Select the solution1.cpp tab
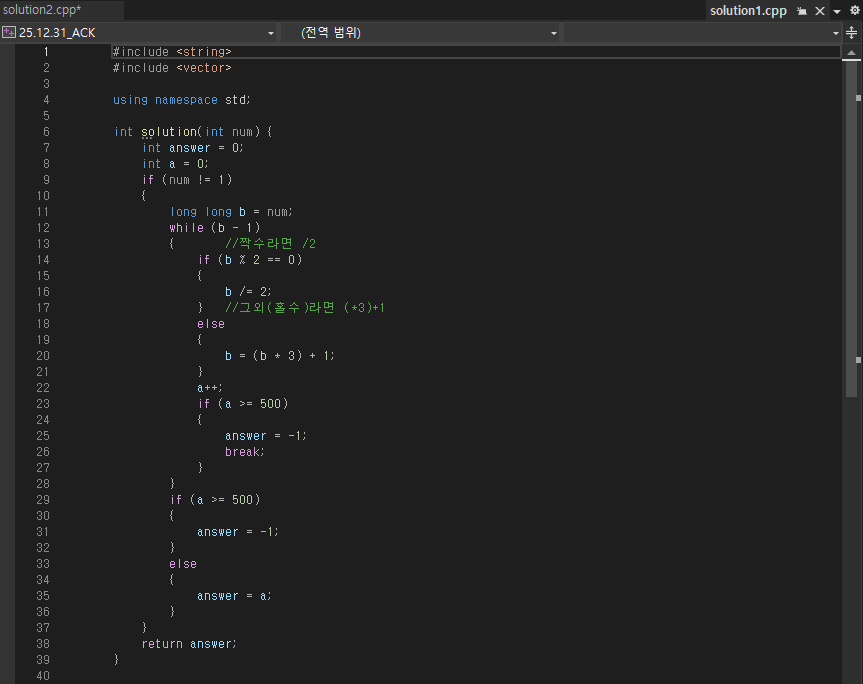Viewport: 863px width, 684px height. 748,10
